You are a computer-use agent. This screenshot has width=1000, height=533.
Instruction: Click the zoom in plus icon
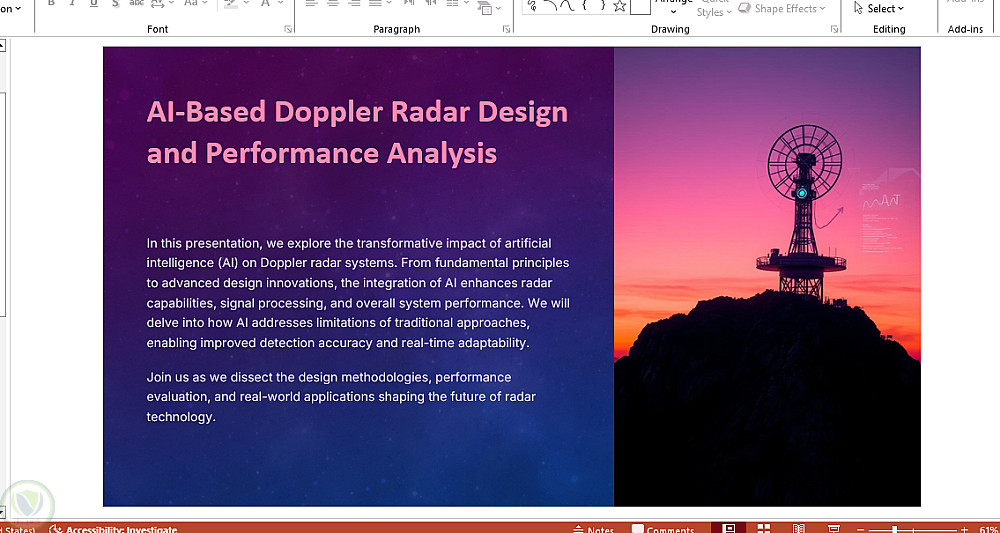tap(964, 529)
